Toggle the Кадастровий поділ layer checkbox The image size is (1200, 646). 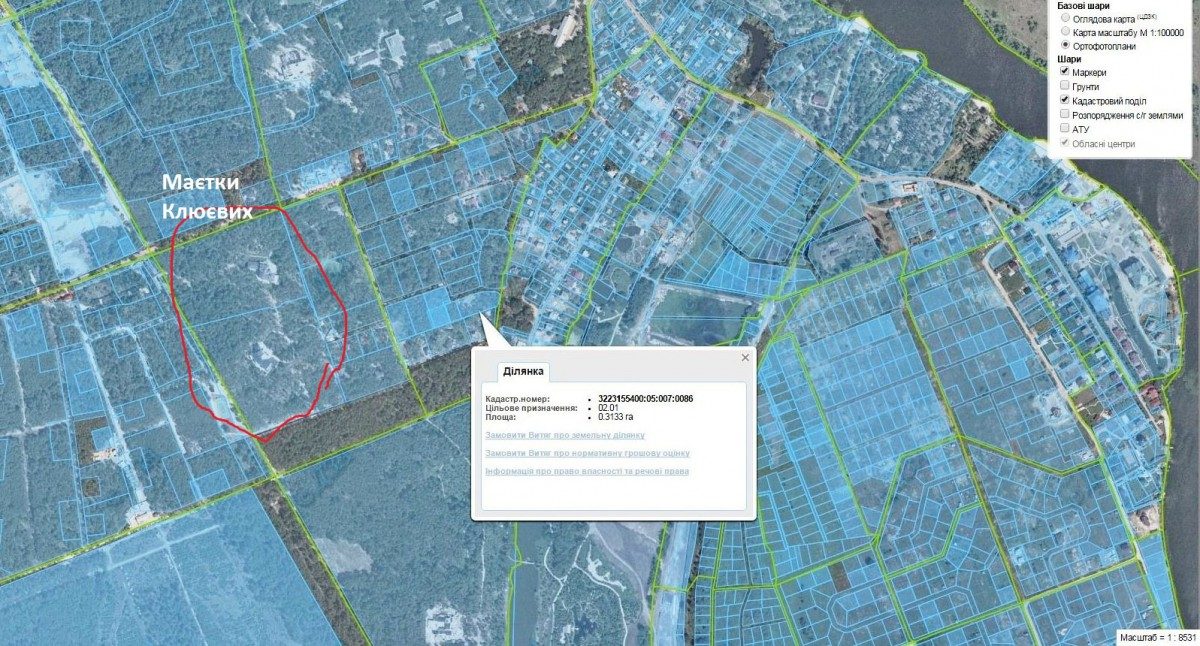click(x=1066, y=101)
